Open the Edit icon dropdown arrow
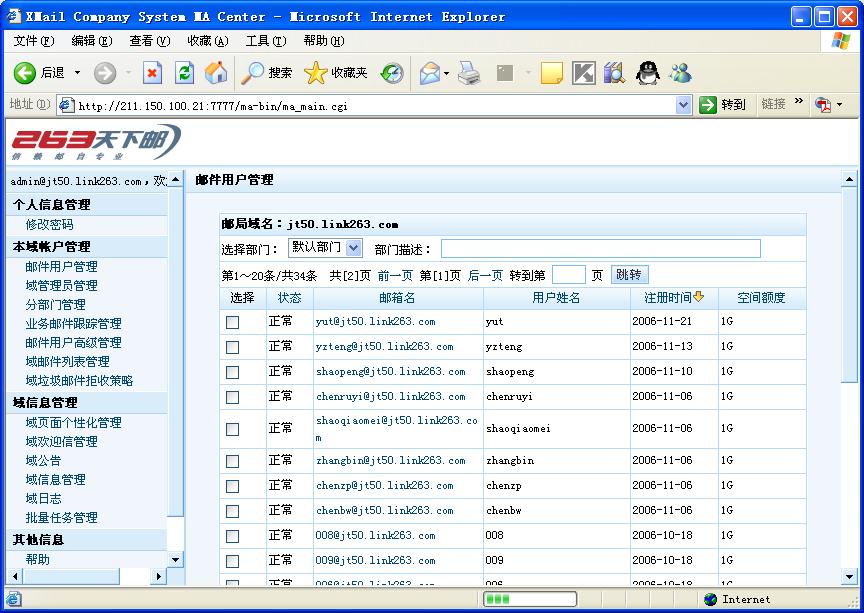 (x=527, y=73)
